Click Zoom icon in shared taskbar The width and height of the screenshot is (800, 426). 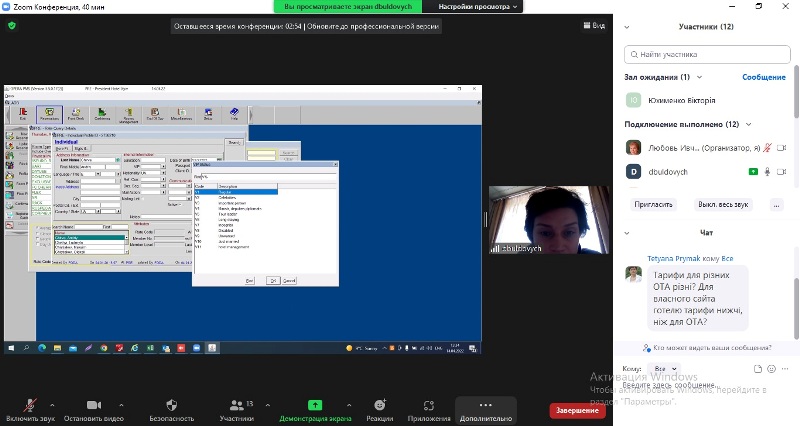coord(196,348)
